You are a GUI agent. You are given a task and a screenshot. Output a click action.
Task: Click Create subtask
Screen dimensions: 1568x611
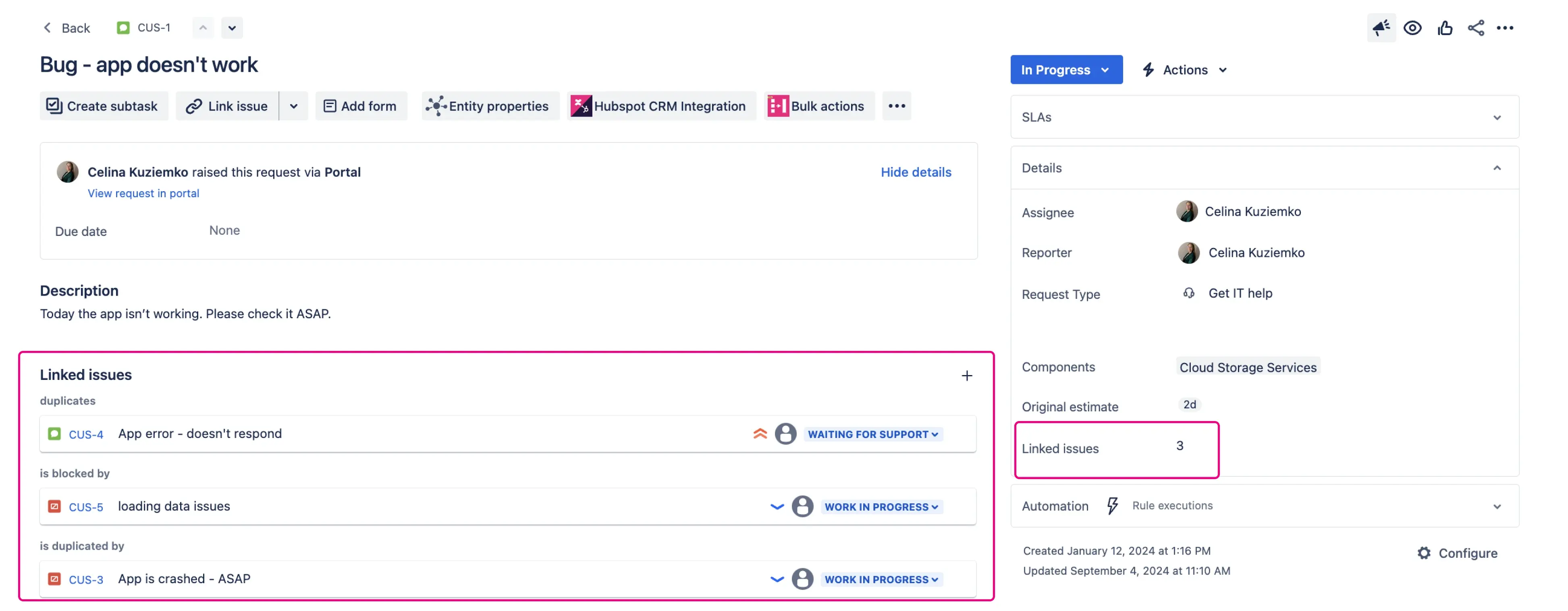point(104,106)
